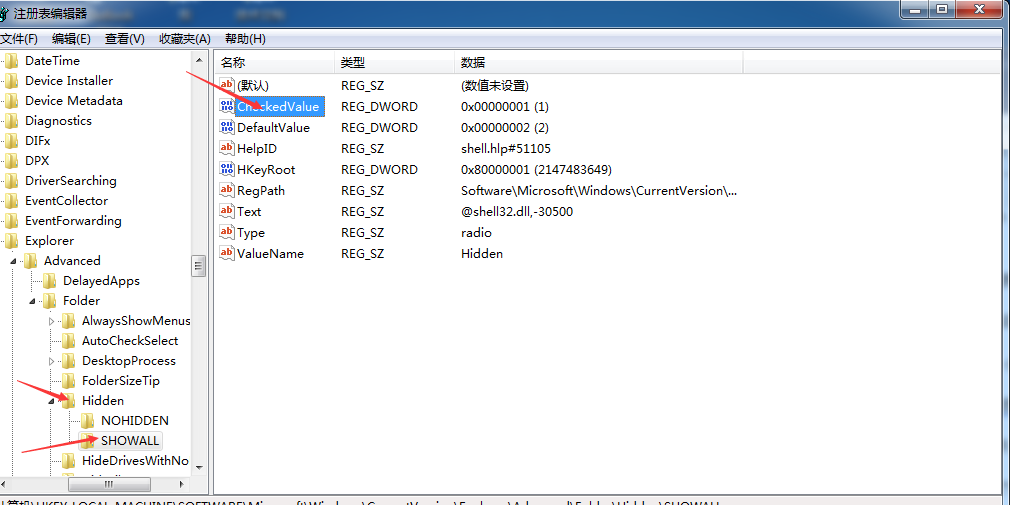Expand the DesktopProcess key
This screenshot has width=1010, height=505.
[x=52, y=361]
